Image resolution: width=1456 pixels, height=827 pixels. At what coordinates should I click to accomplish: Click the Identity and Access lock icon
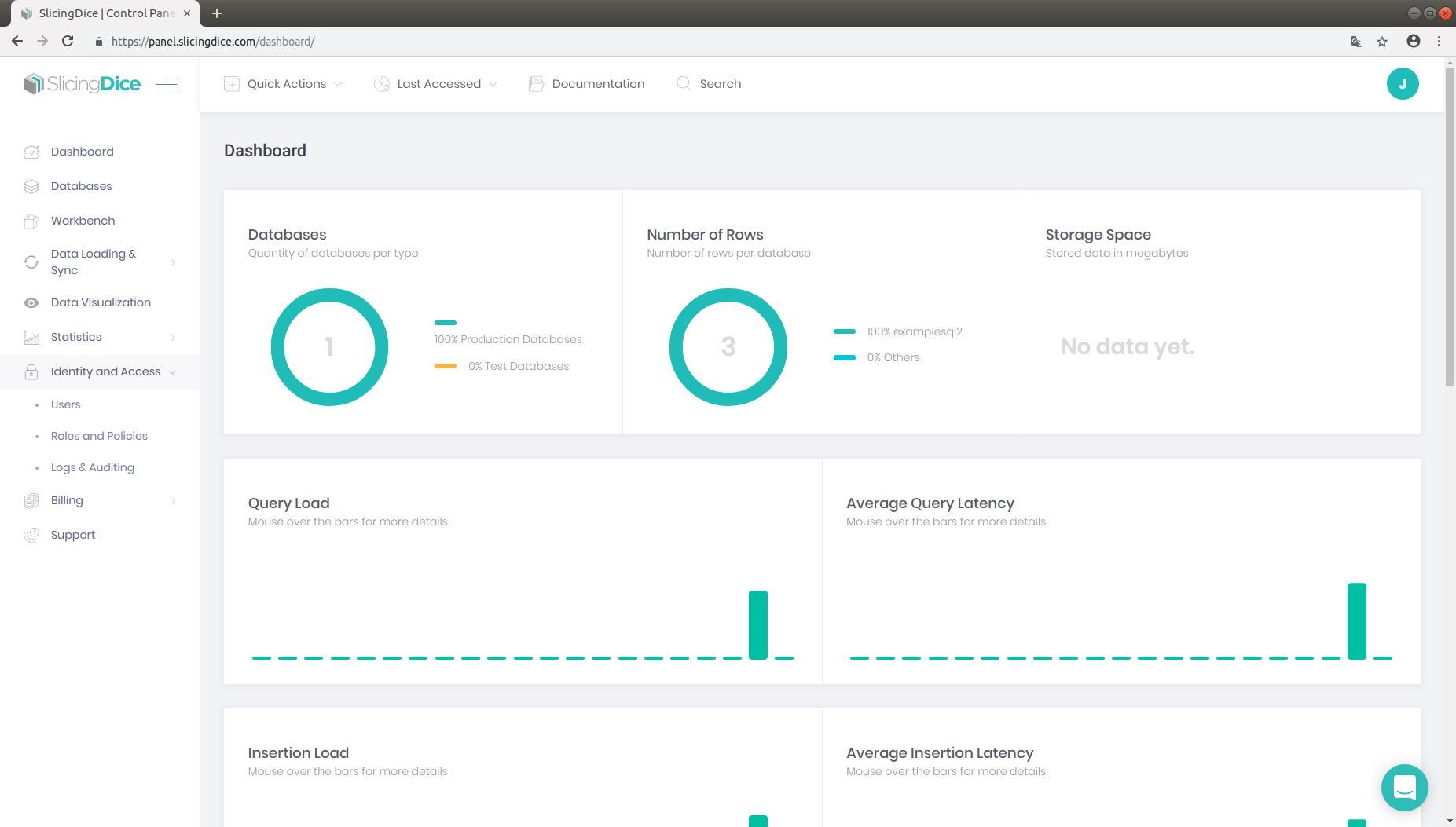(31, 371)
